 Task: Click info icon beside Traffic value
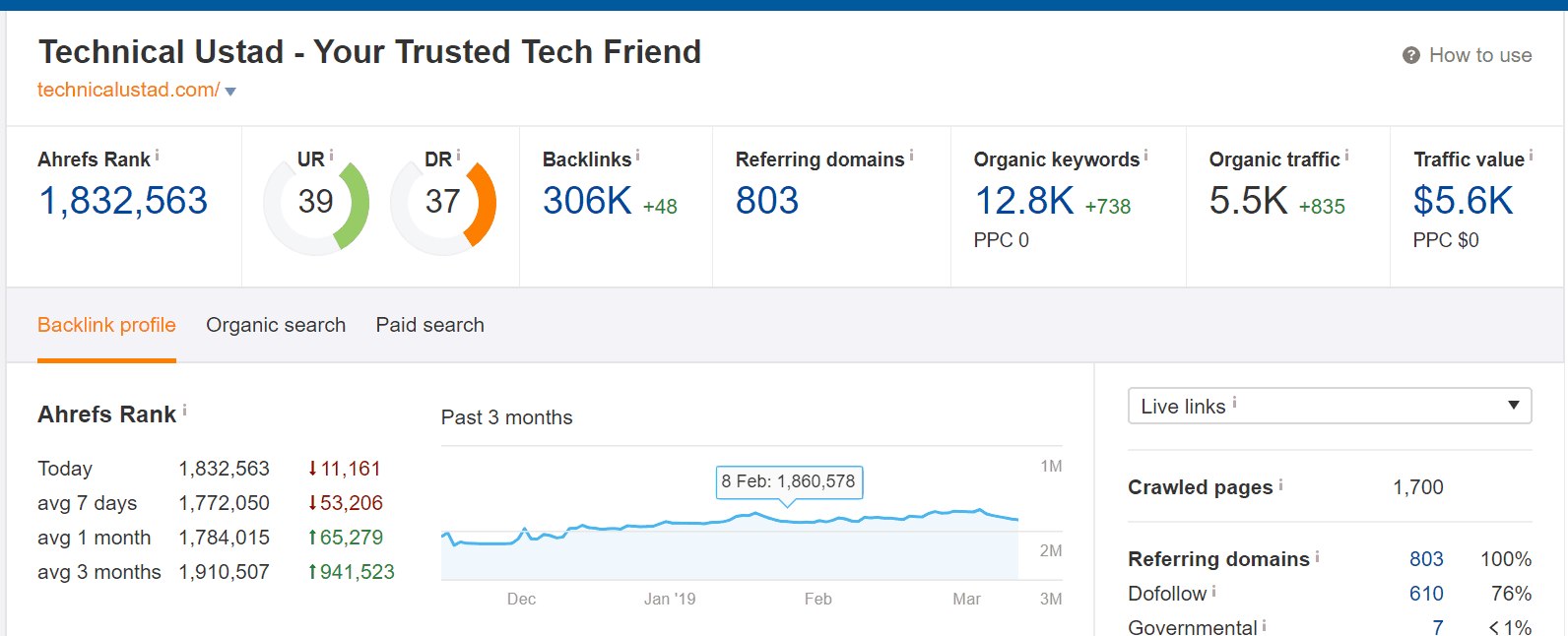click(x=1531, y=155)
